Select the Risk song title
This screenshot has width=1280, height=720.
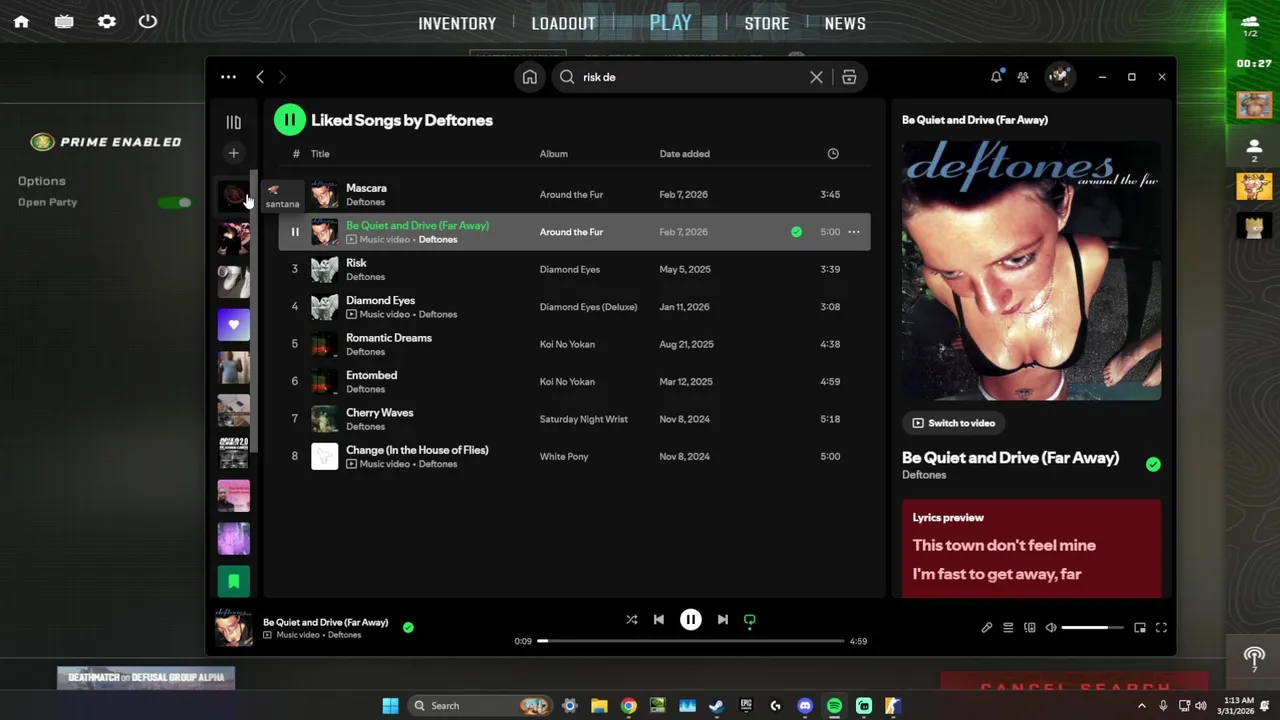pos(356,263)
